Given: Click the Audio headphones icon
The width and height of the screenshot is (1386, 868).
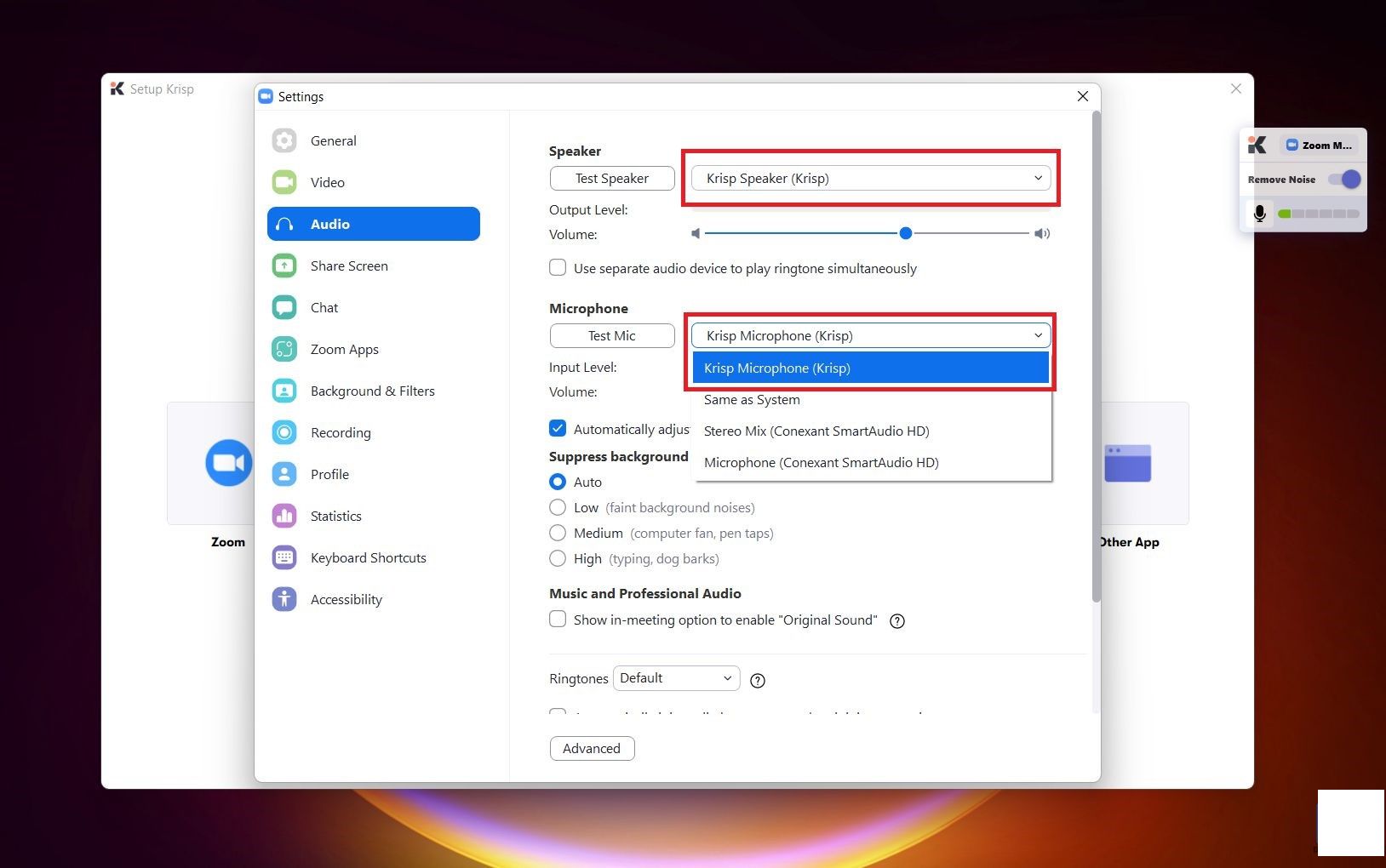Looking at the screenshot, I should (284, 224).
